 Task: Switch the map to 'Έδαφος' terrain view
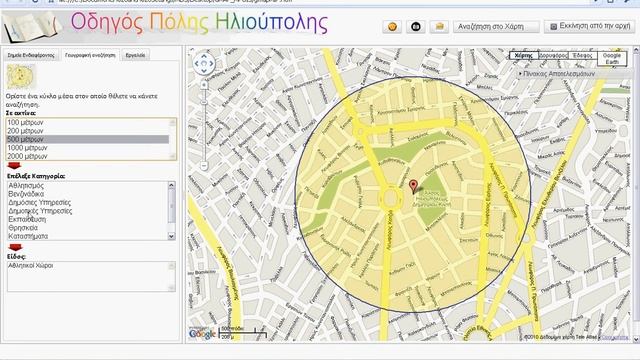(x=582, y=55)
